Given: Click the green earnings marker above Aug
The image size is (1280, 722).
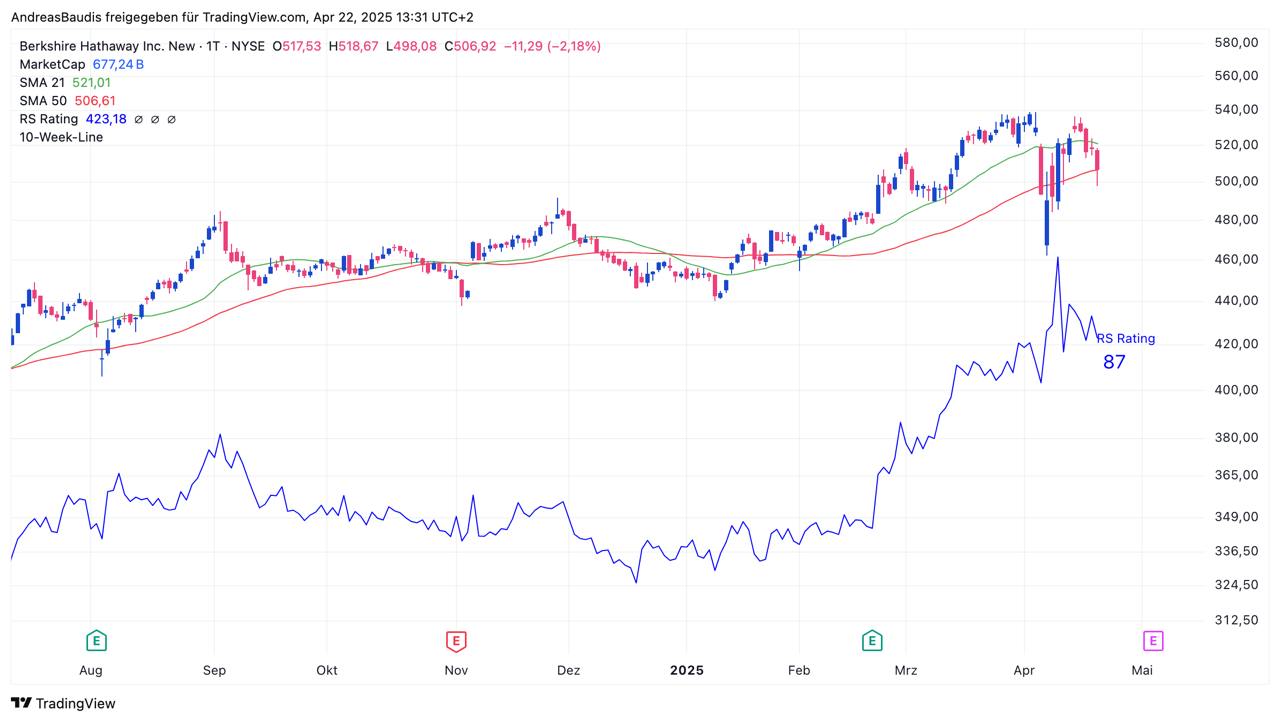Looking at the screenshot, I should (96, 640).
